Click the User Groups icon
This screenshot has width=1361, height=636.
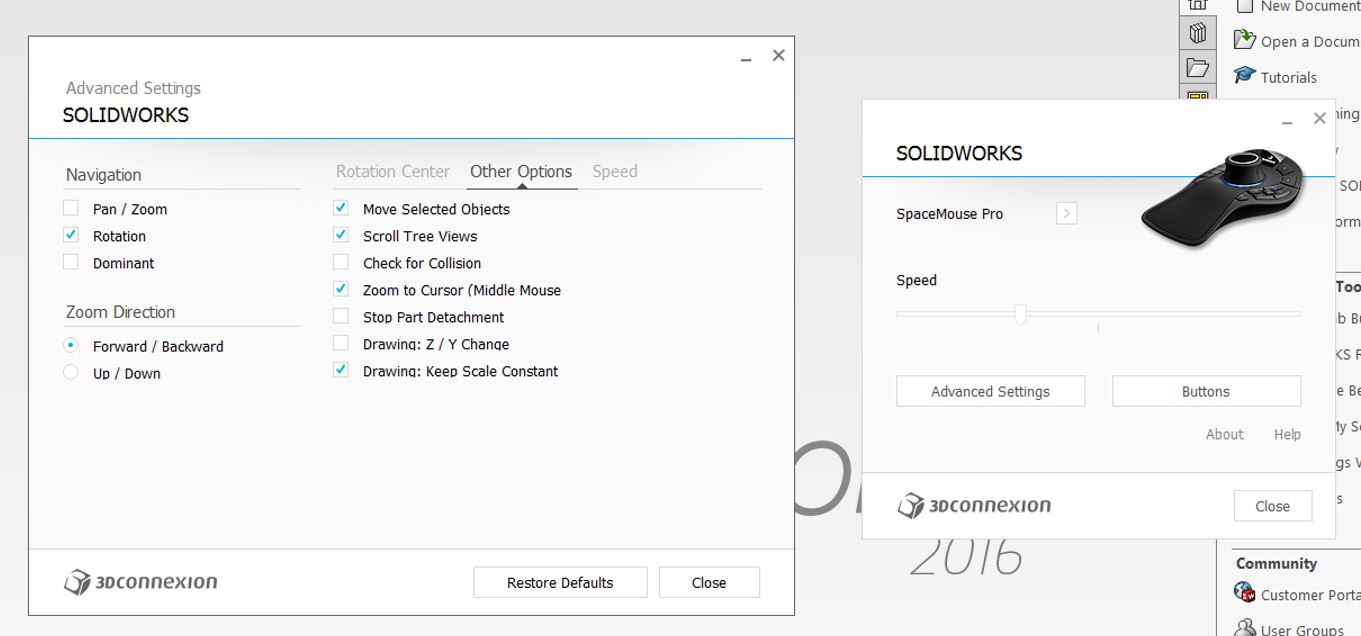pyautogui.click(x=1245, y=628)
